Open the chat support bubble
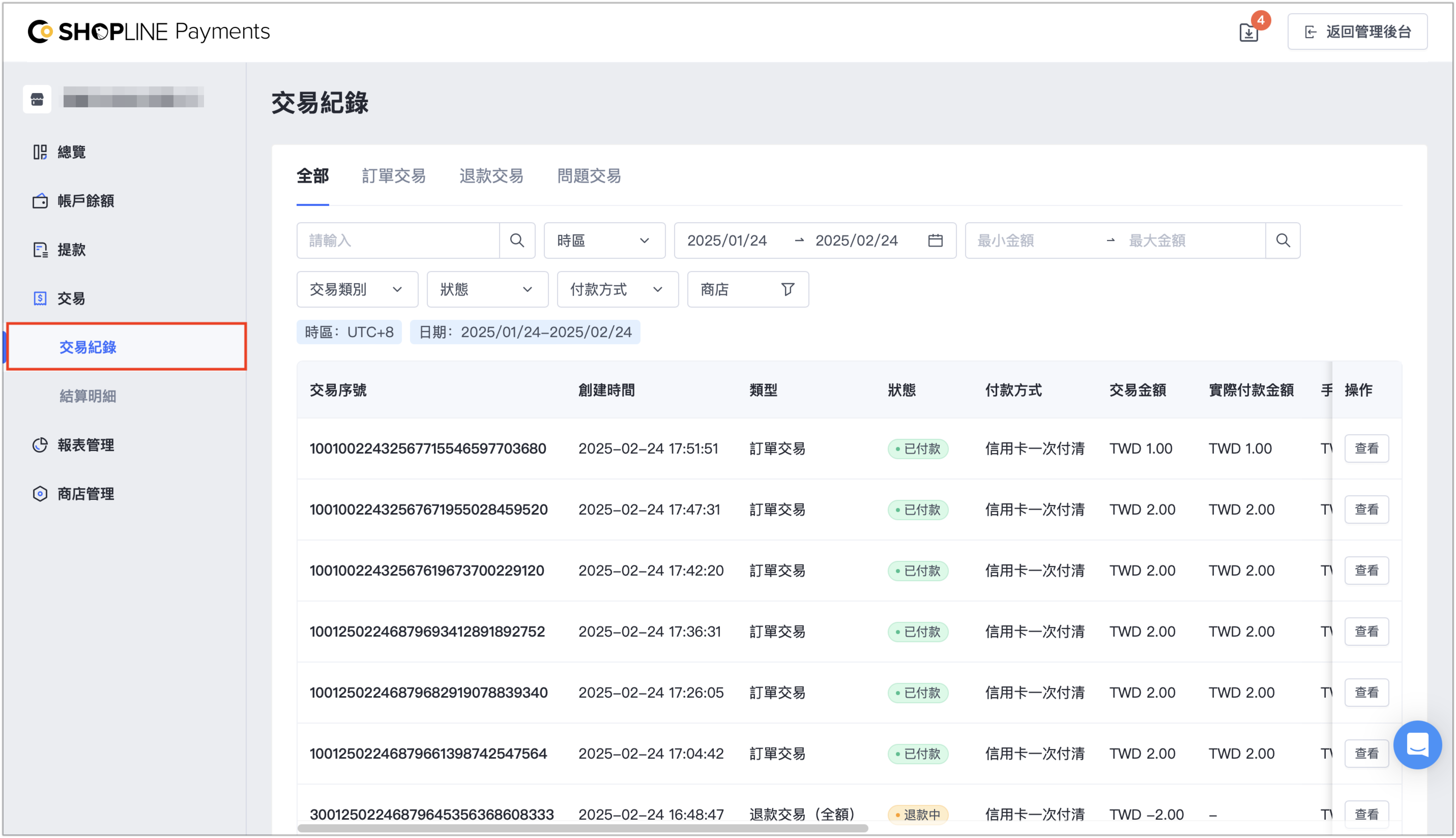Image resolution: width=1456 pixels, height=838 pixels. [x=1417, y=745]
